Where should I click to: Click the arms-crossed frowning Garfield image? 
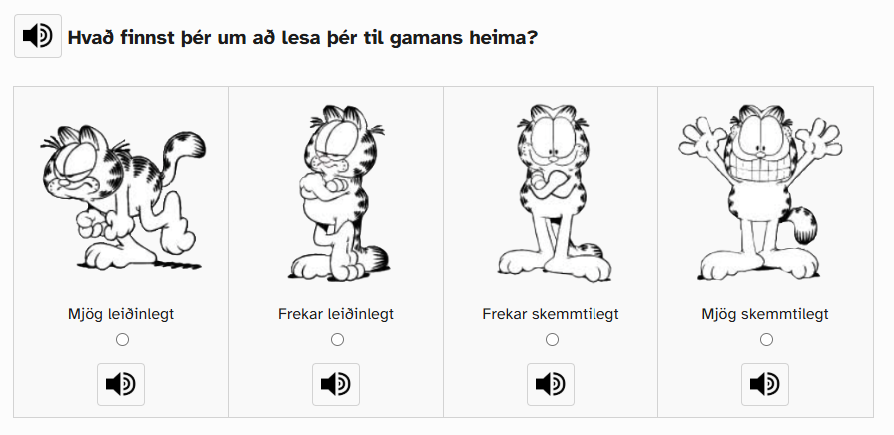pos(337,190)
